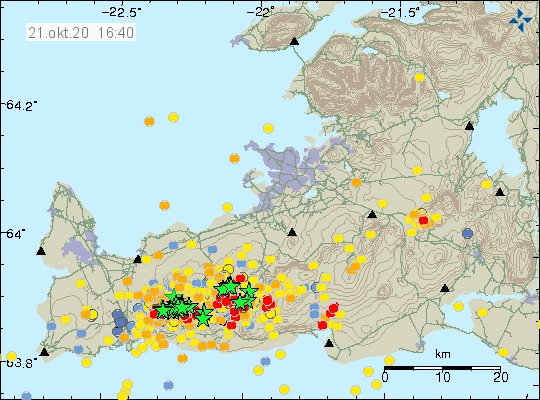The width and height of the screenshot is (540, 400).
Task: Click the 21.okt.20 16:40 timestamp label
Action: point(81,33)
